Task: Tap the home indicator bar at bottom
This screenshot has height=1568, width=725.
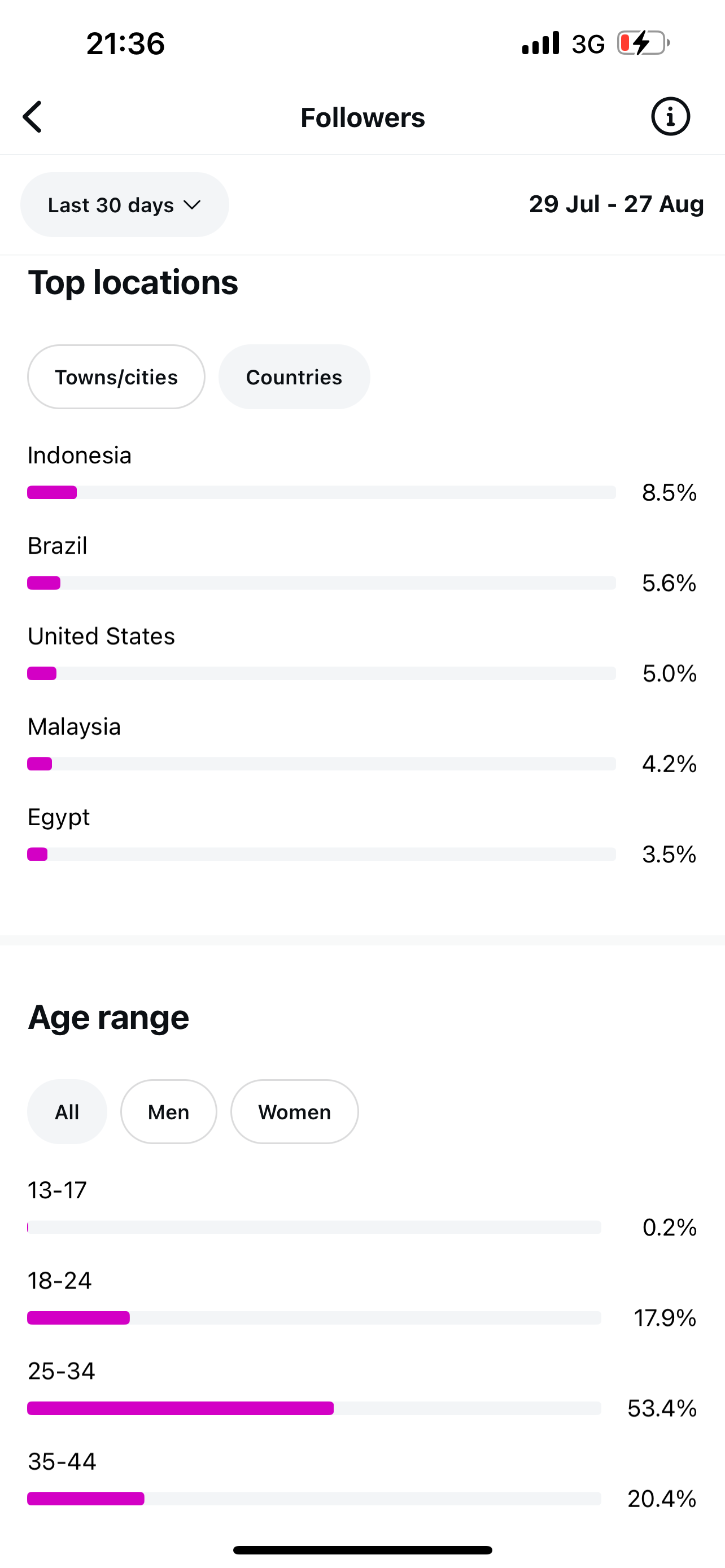Action: point(362,1550)
